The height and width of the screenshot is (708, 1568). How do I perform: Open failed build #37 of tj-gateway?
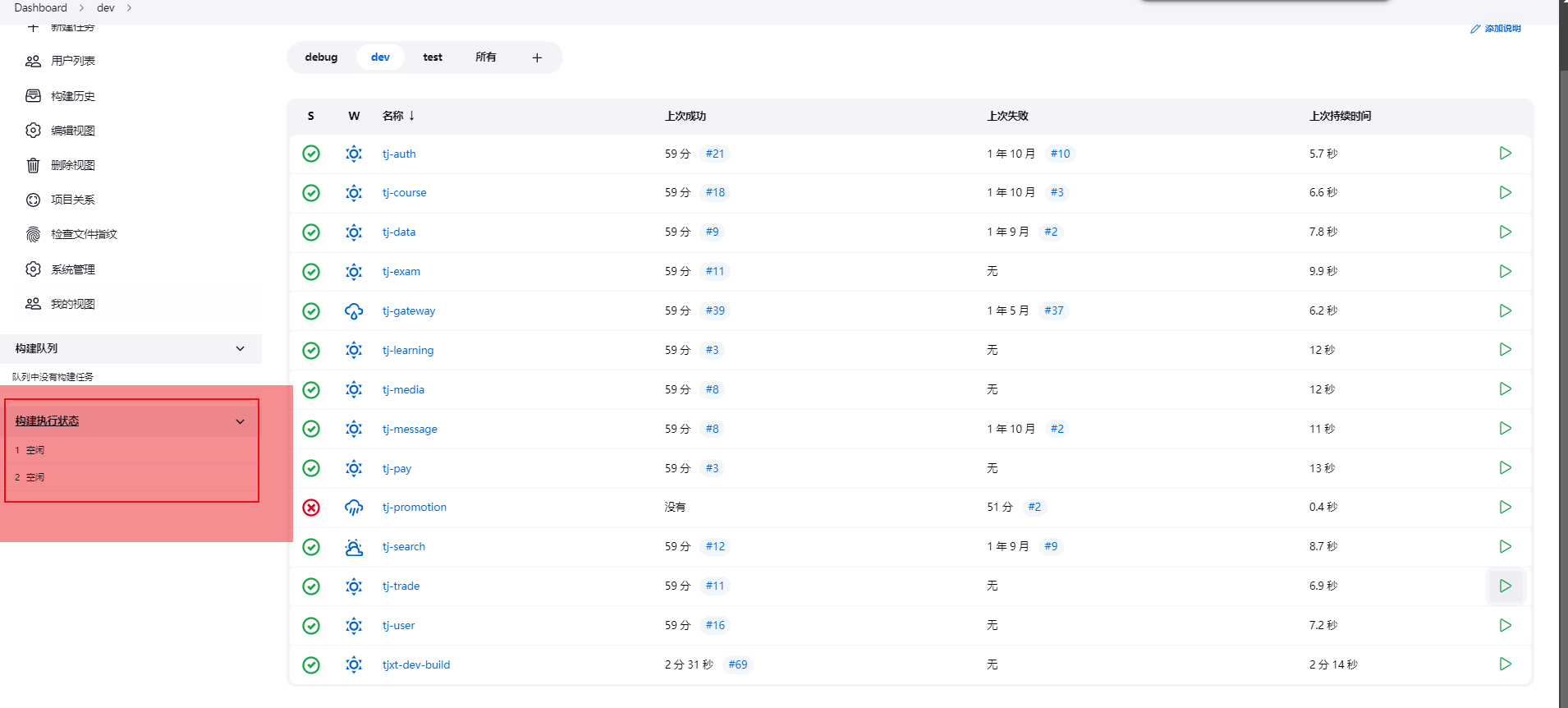pyautogui.click(x=1054, y=310)
